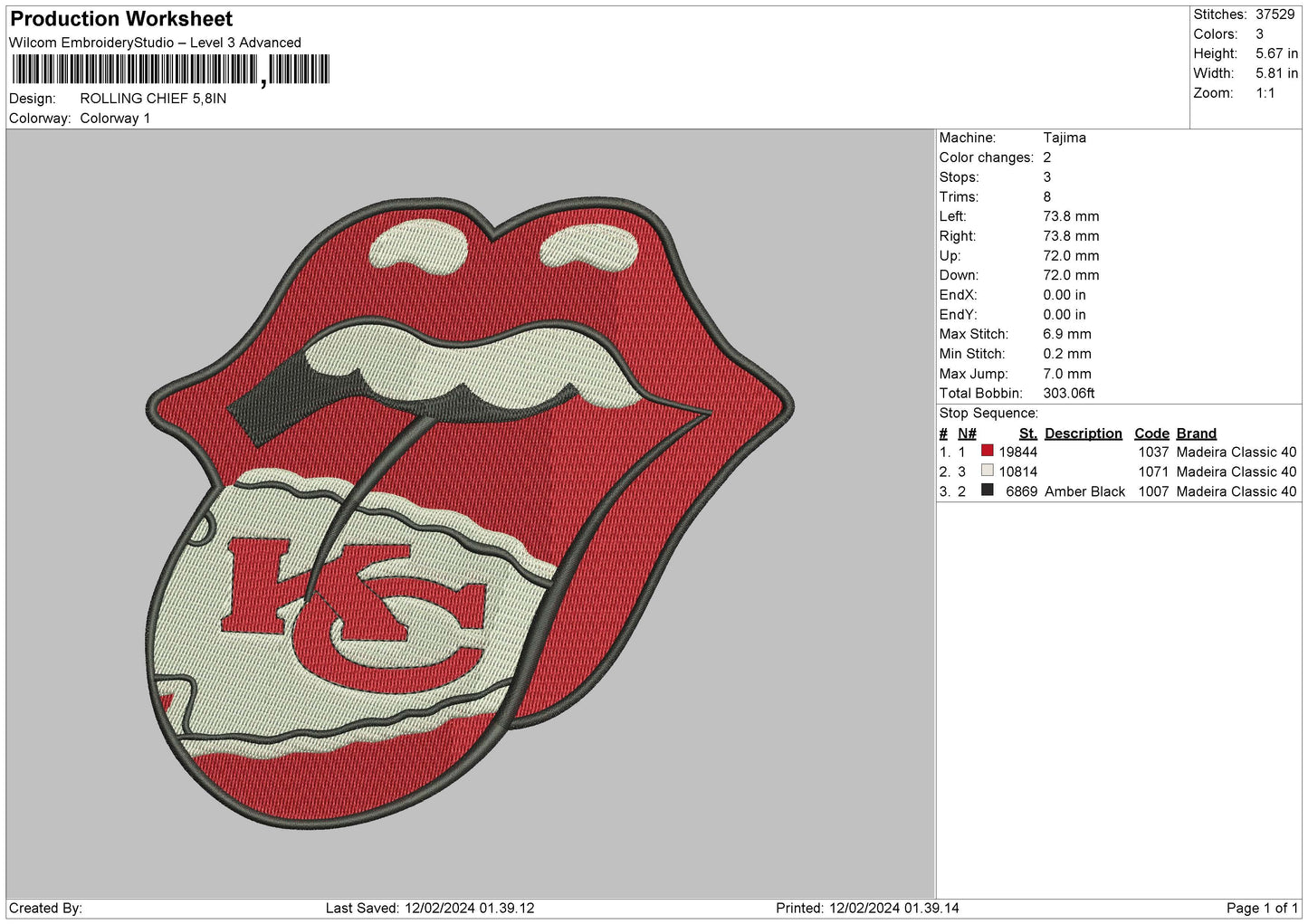This screenshot has height=924, width=1308.
Task: Click the 'Page 1 of 1' indicator
Action: (1262, 908)
